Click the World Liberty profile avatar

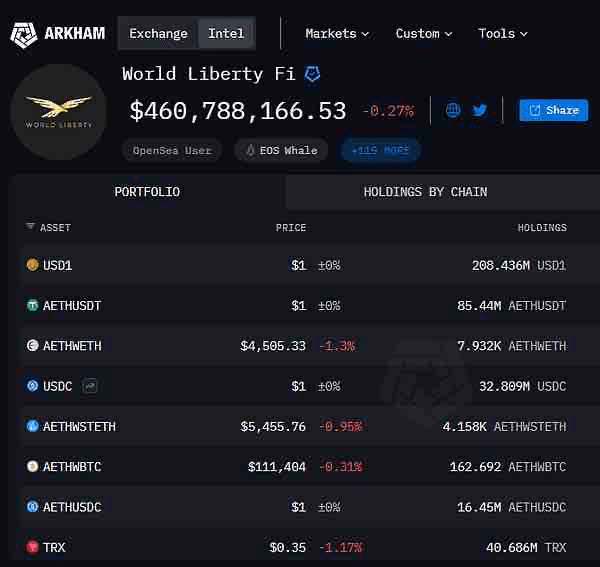click(59, 112)
